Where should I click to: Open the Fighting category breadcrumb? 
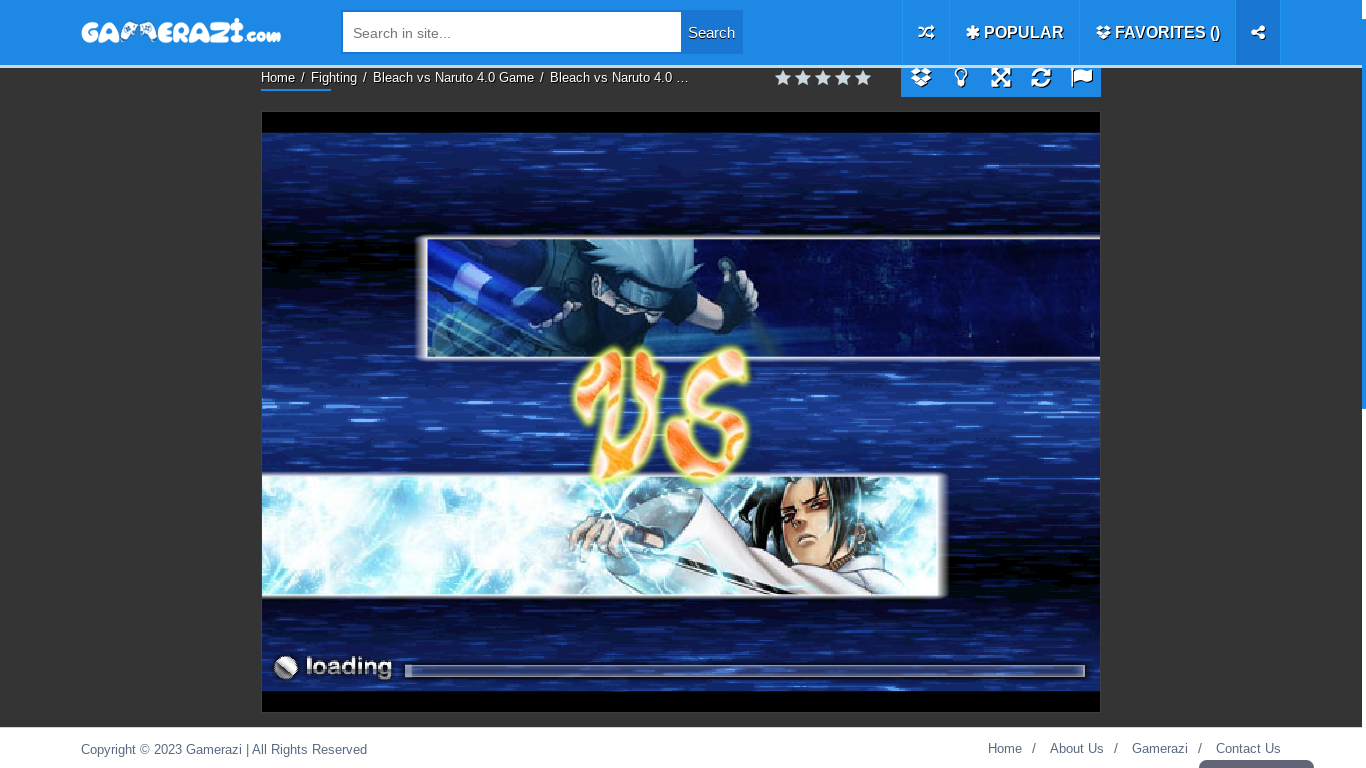tap(334, 77)
